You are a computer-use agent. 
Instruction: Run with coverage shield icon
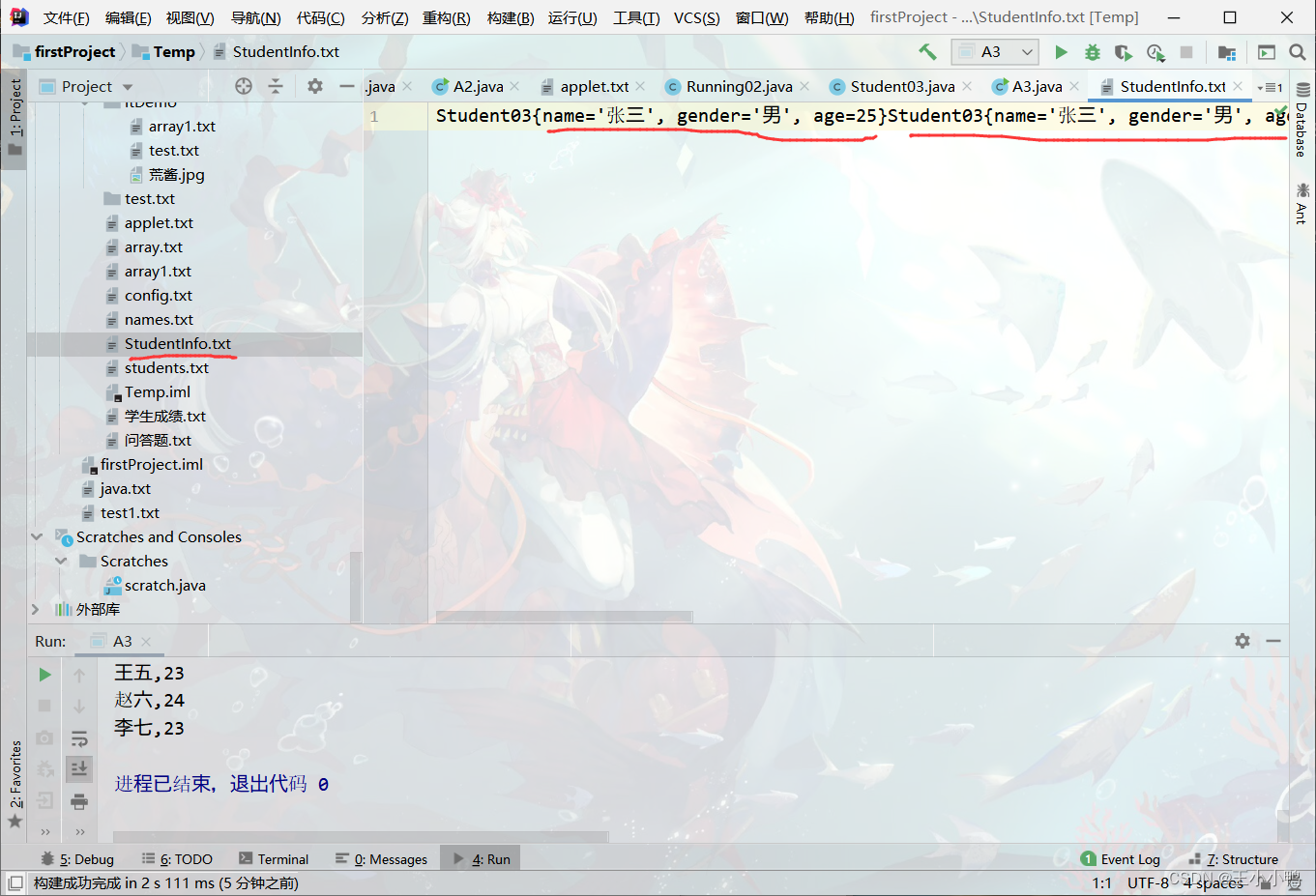[x=1124, y=52]
